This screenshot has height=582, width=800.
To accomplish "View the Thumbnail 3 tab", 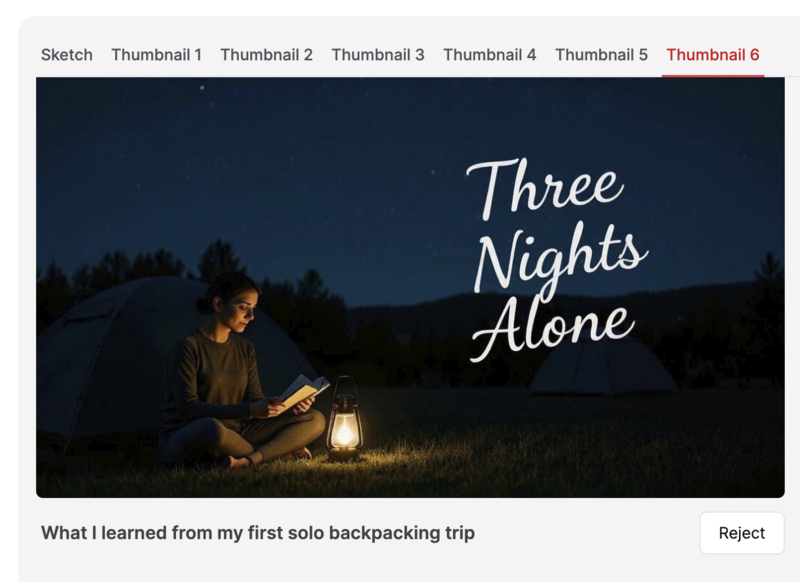I will pos(378,55).
